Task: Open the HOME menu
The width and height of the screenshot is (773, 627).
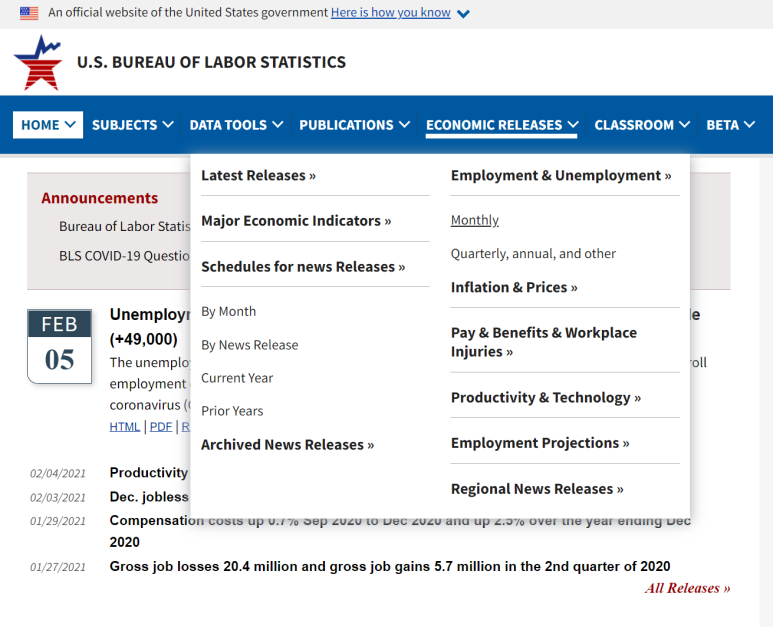Action: (48, 125)
